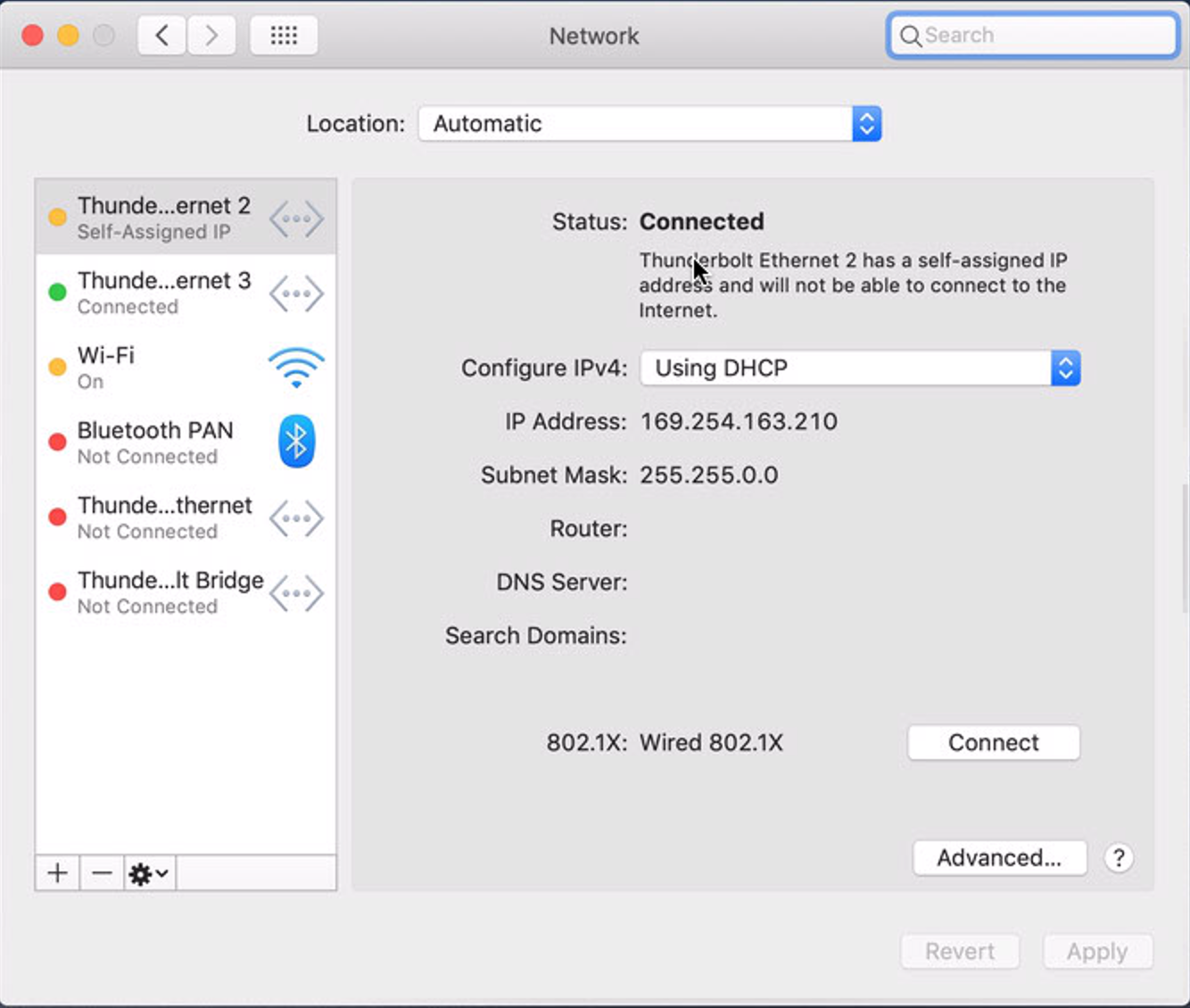
Task: Open help with the question mark button
Action: coord(1119,858)
